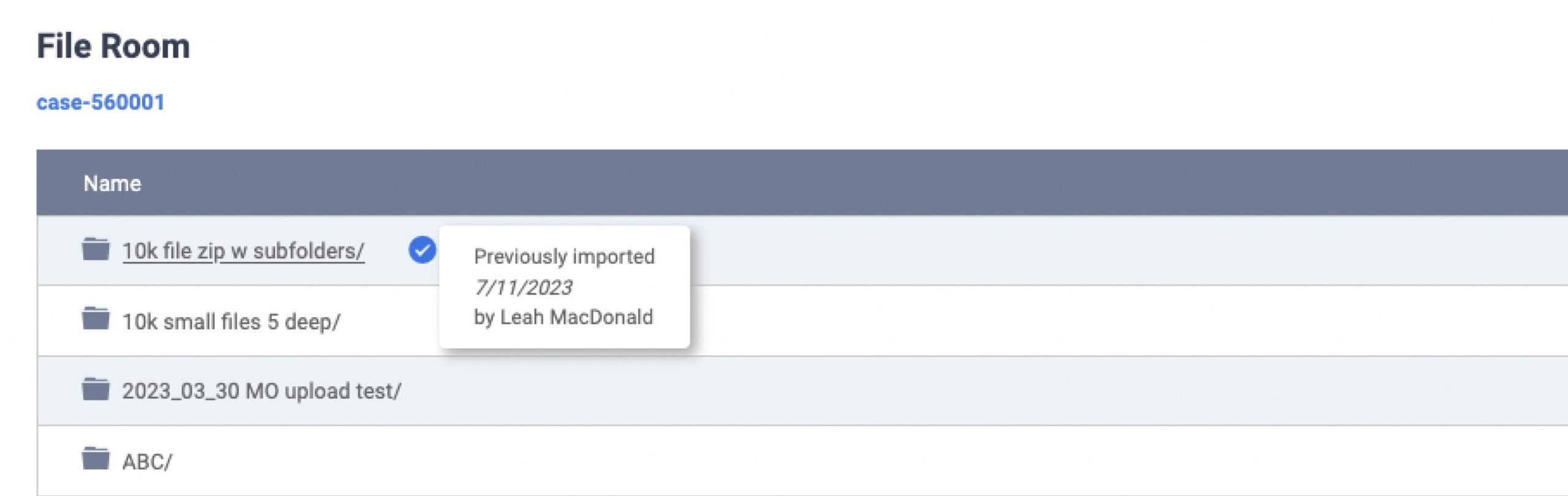Screen dimensions: 1568x496
Task: Open the case-560001 breadcrumb link
Action: click(x=100, y=102)
